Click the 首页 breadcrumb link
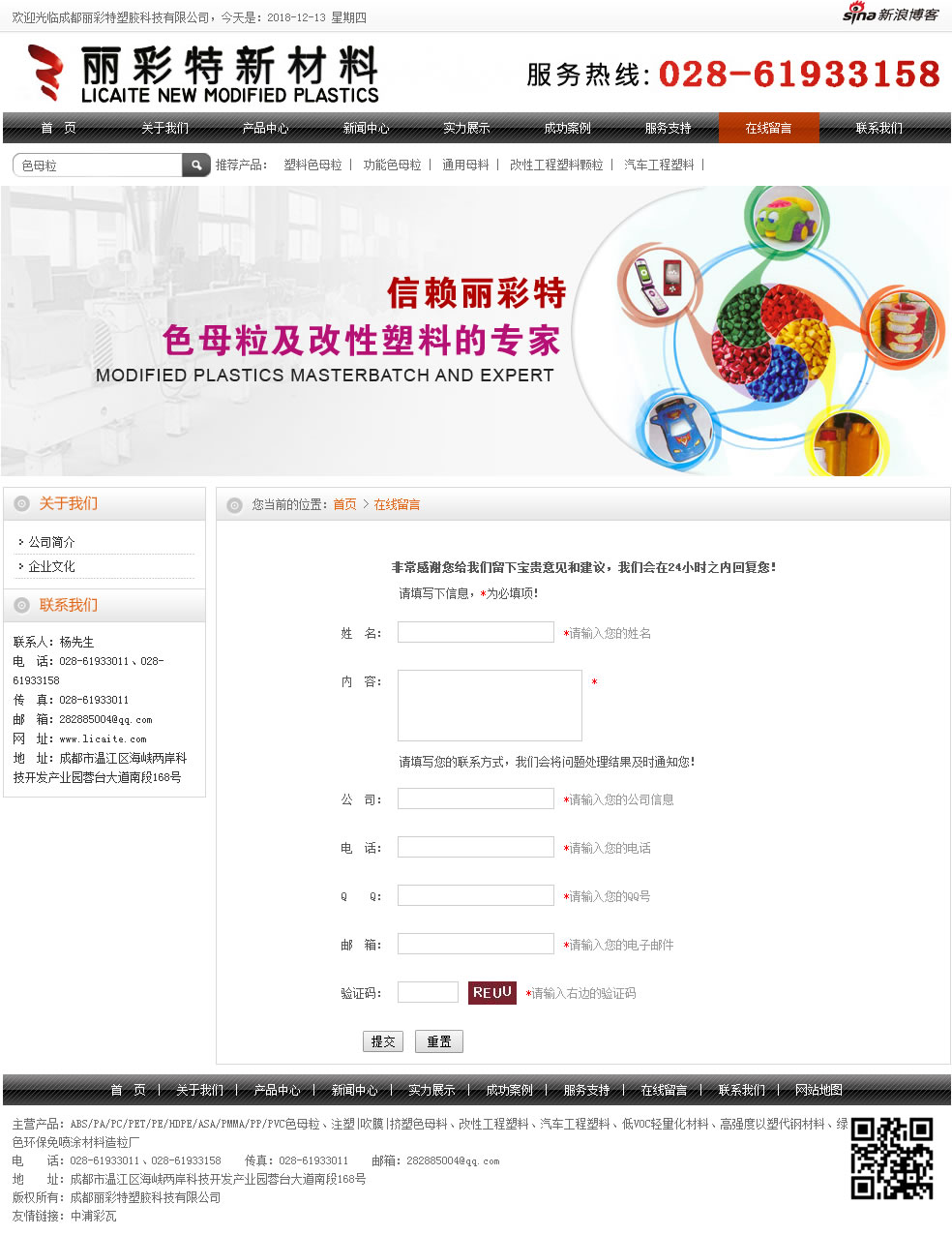 point(344,504)
